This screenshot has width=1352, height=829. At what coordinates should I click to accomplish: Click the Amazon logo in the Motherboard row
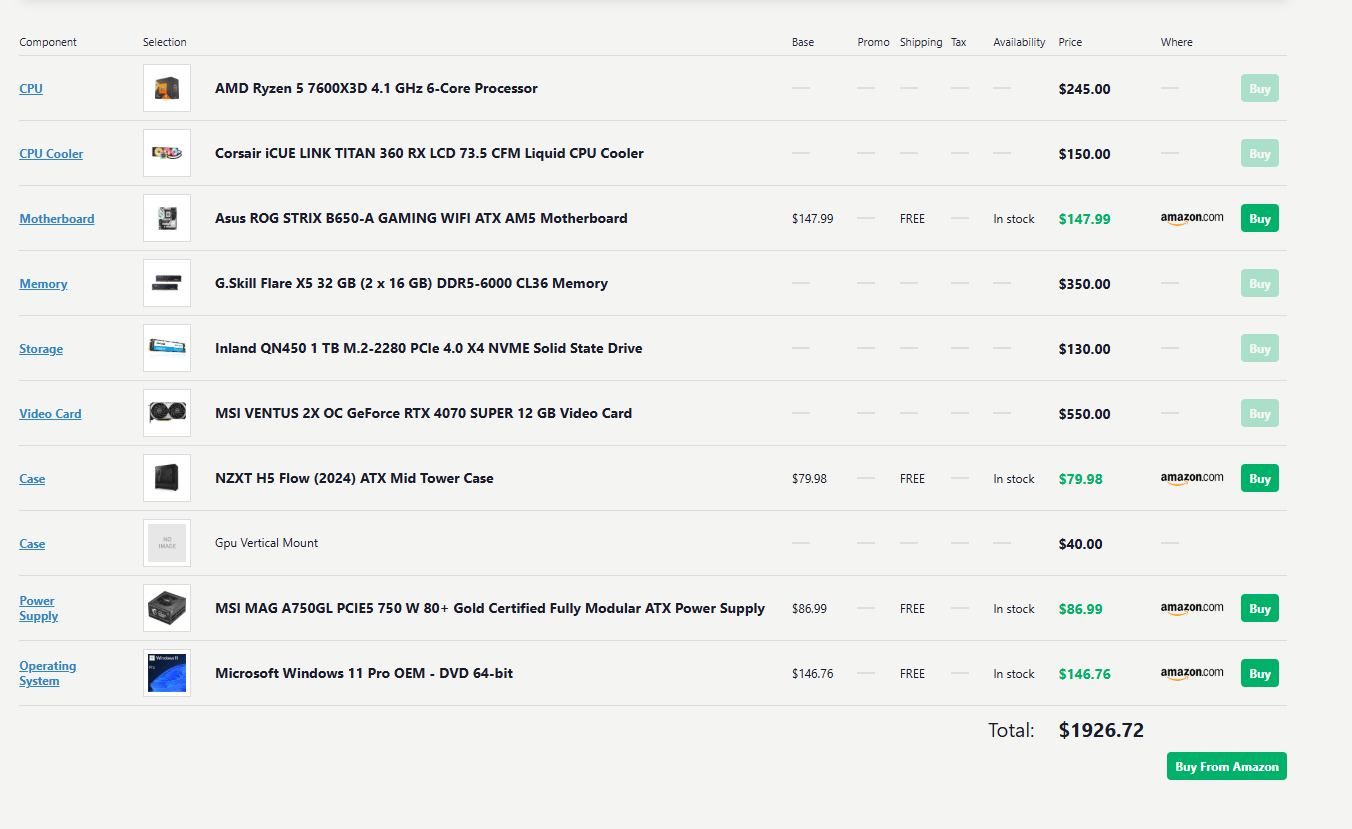pyautogui.click(x=1192, y=218)
